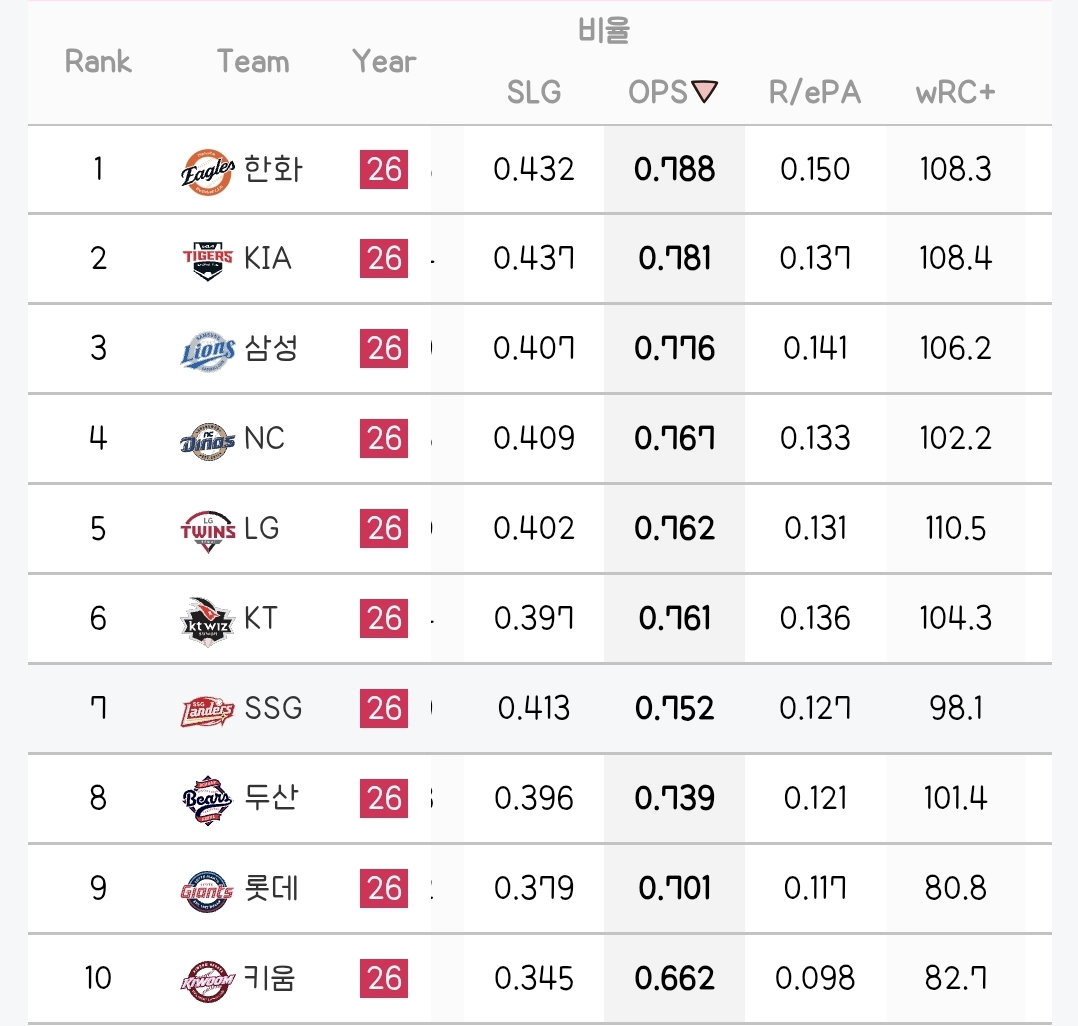Viewport: 1078px width, 1026px height.
Task: Click the Lotte Giants team logo
Action: coord(208,891)
